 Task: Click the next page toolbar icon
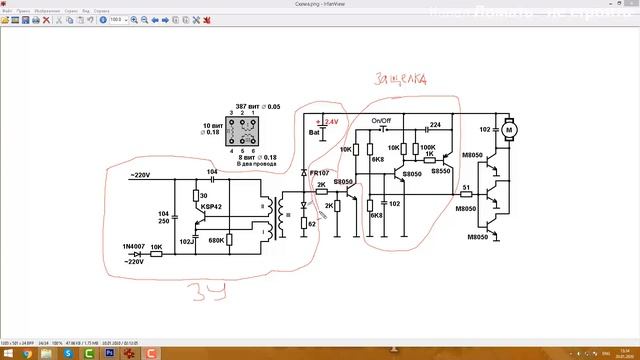[x=186, y=20]
